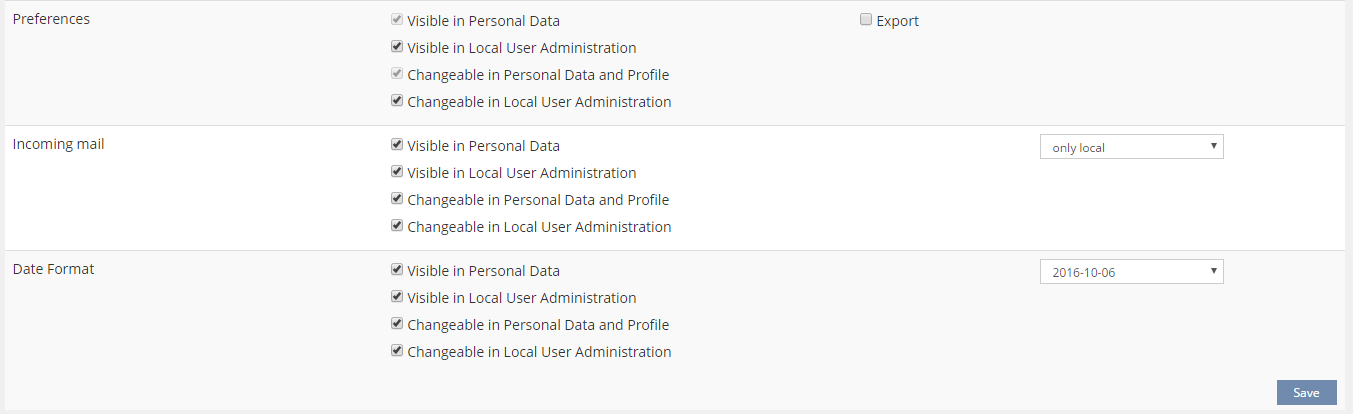Image resolution: width=1353 pixels, height=414 pixels.
Task: Disable Date Format Changeable in Local User Administration
Action: pos(397,351)
